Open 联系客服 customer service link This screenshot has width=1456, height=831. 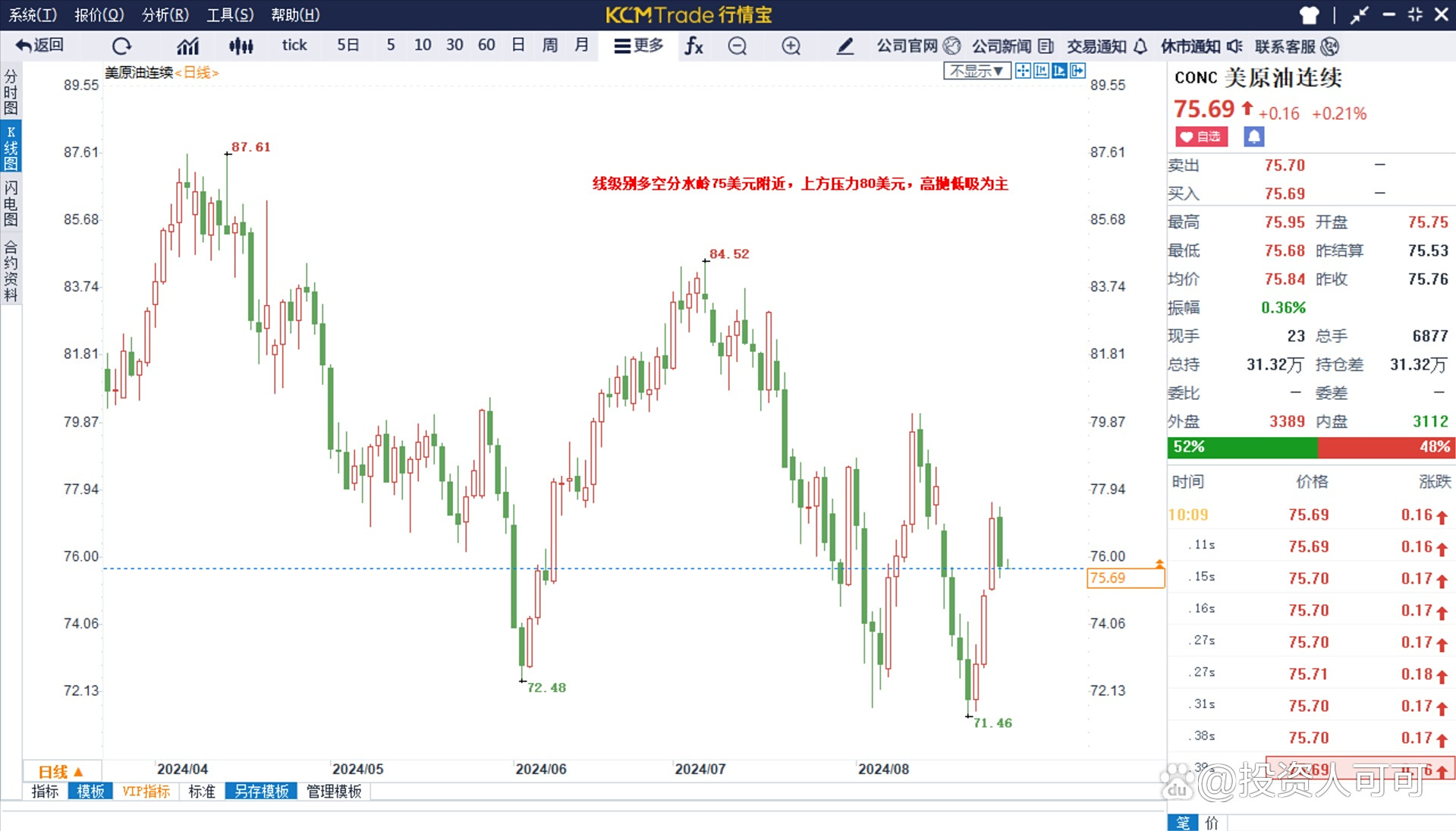click(1296, 46)
